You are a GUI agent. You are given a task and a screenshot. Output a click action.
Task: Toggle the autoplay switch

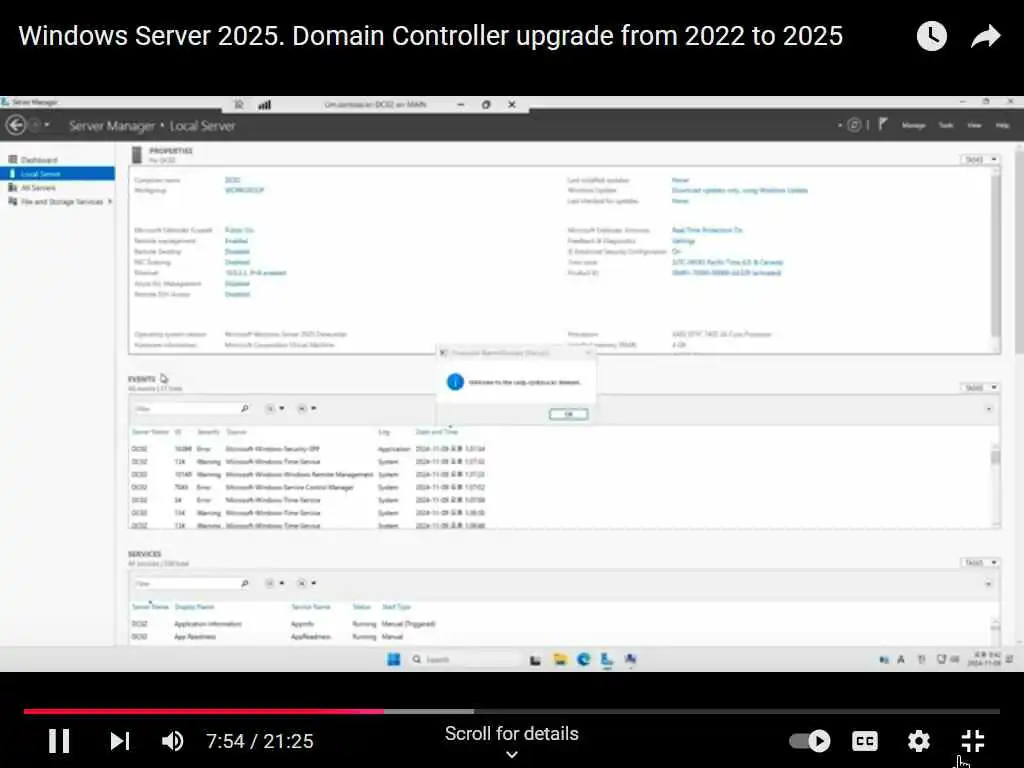click(x=810, y=741)
